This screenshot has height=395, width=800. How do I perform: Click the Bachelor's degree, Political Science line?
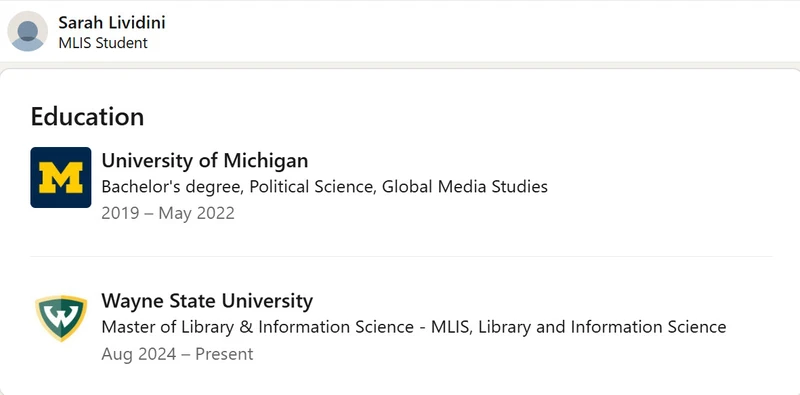pos(324,187)
